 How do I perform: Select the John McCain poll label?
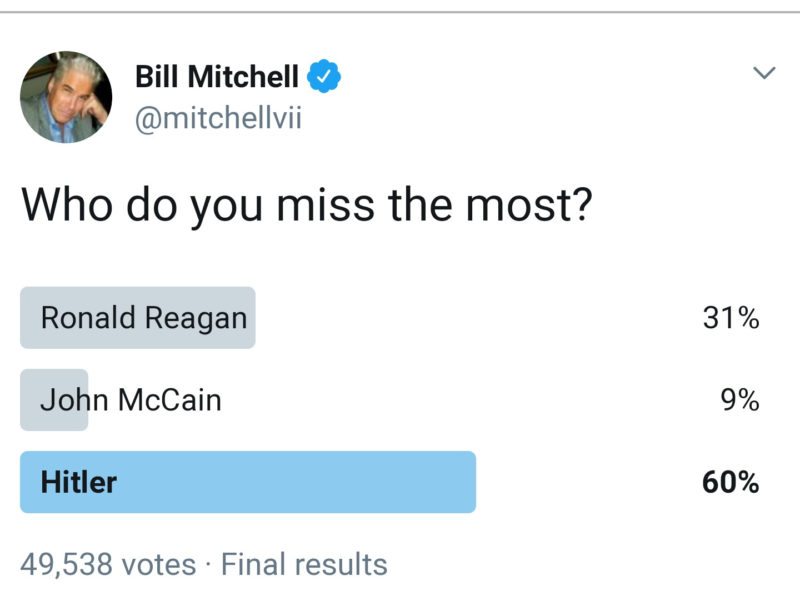click(130, 400)
